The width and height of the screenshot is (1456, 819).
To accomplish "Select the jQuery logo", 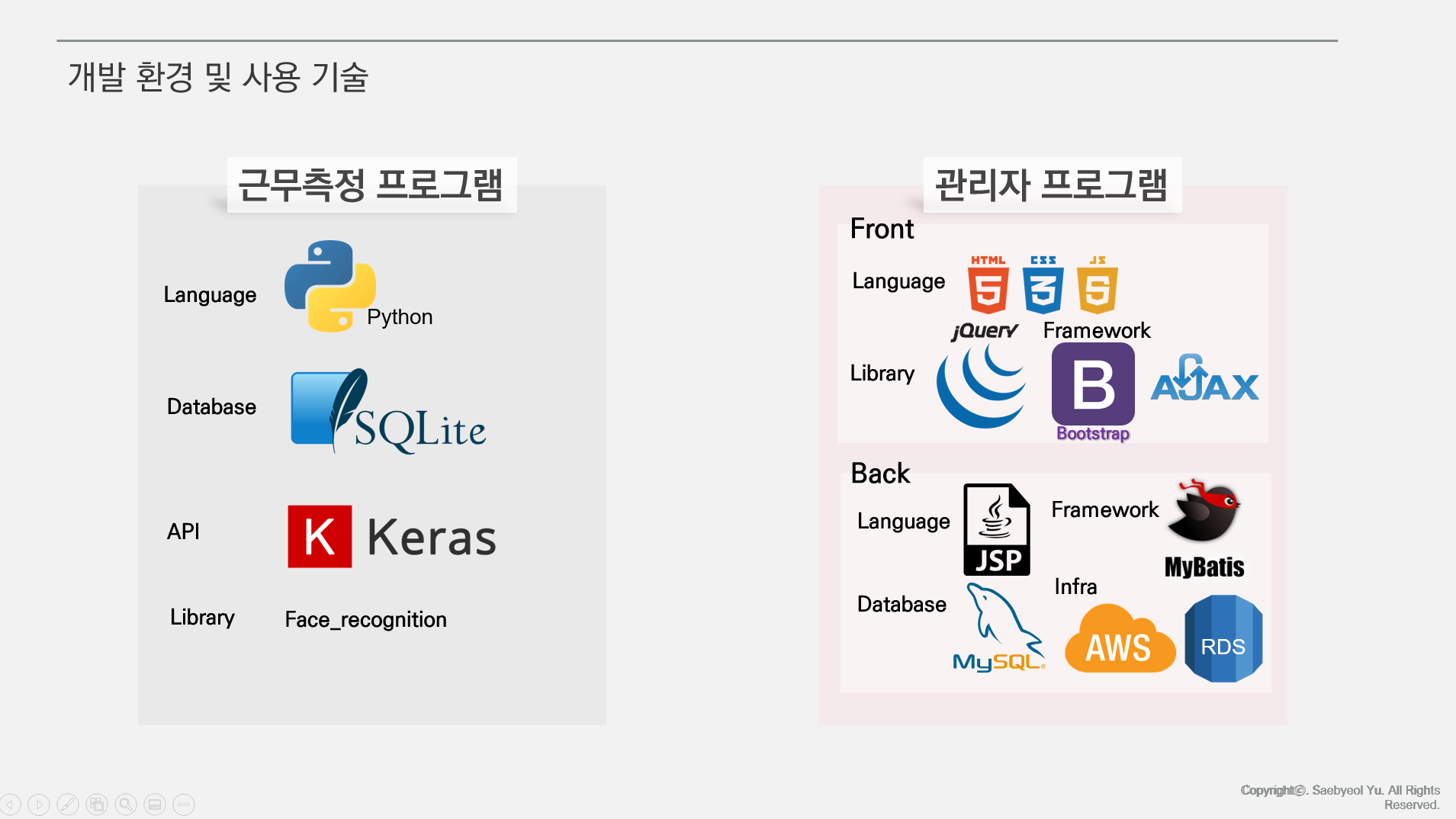I will point(981,385).
